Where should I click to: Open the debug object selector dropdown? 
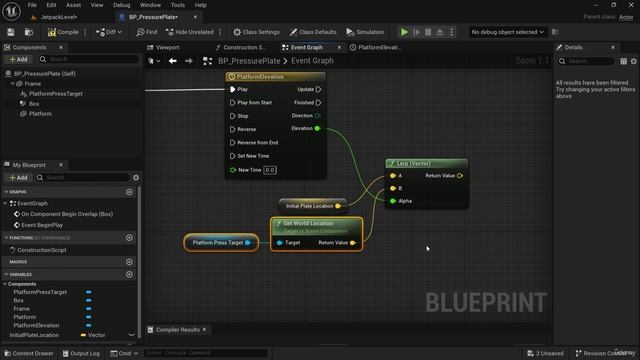[x=507, y=32]
